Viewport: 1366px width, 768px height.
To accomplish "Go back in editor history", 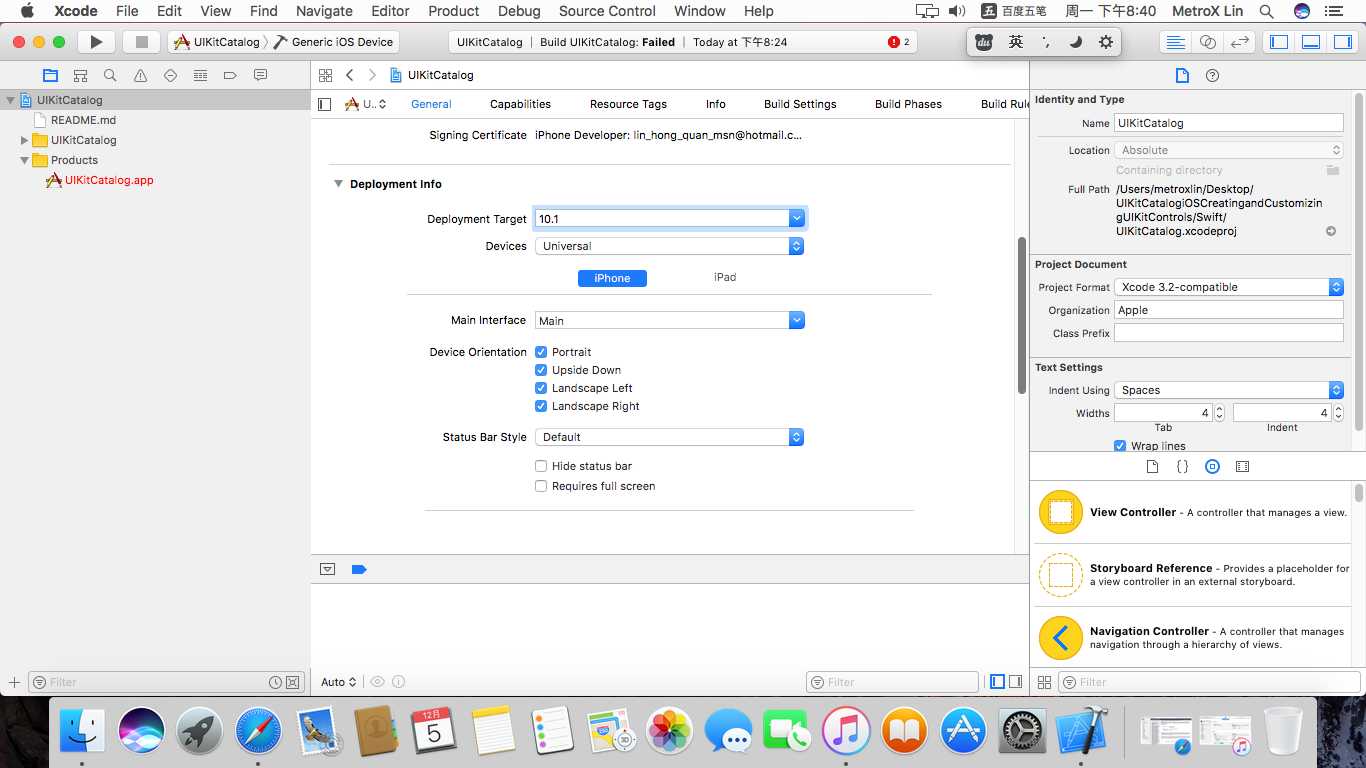I will point(350,75).
